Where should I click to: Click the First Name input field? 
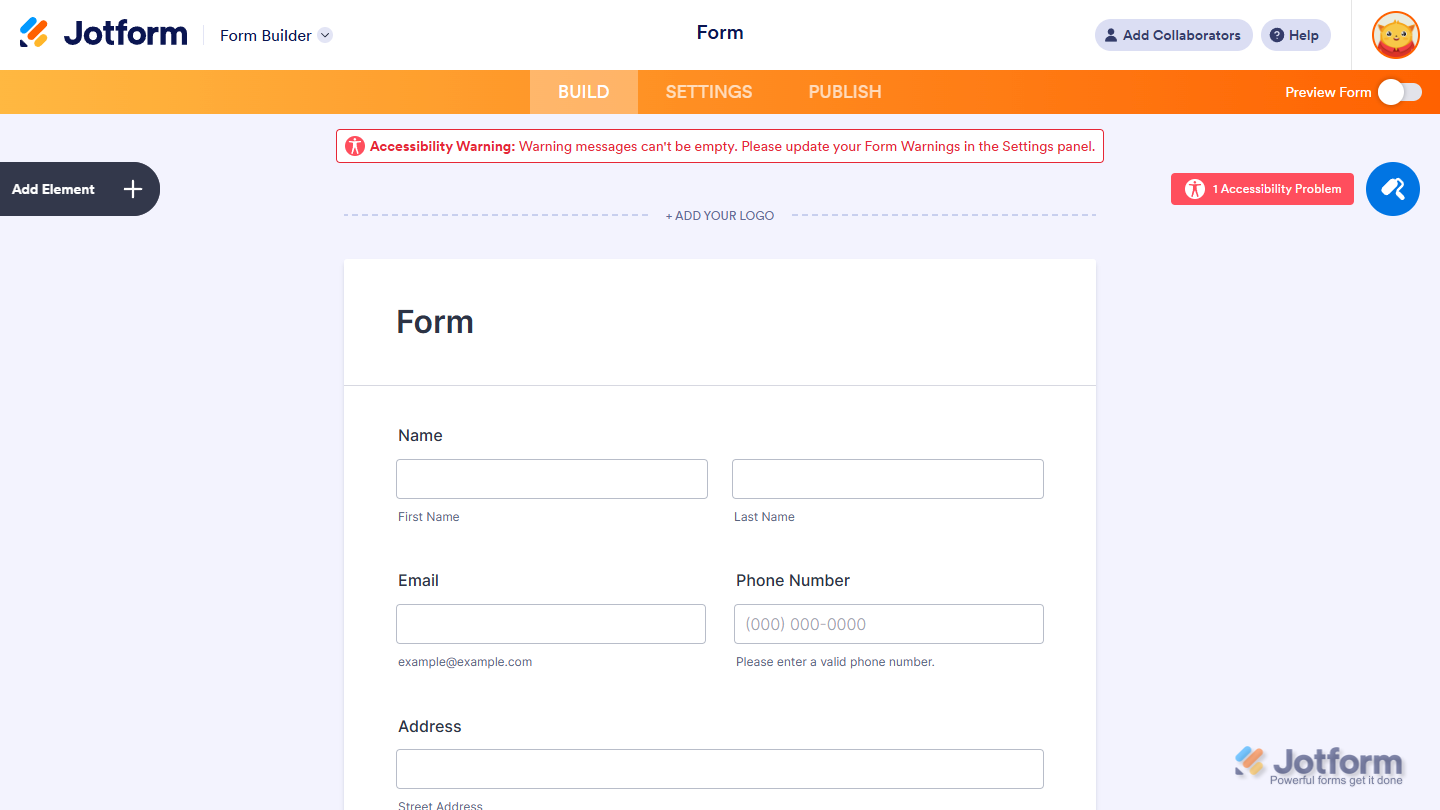tap(551, 479)
